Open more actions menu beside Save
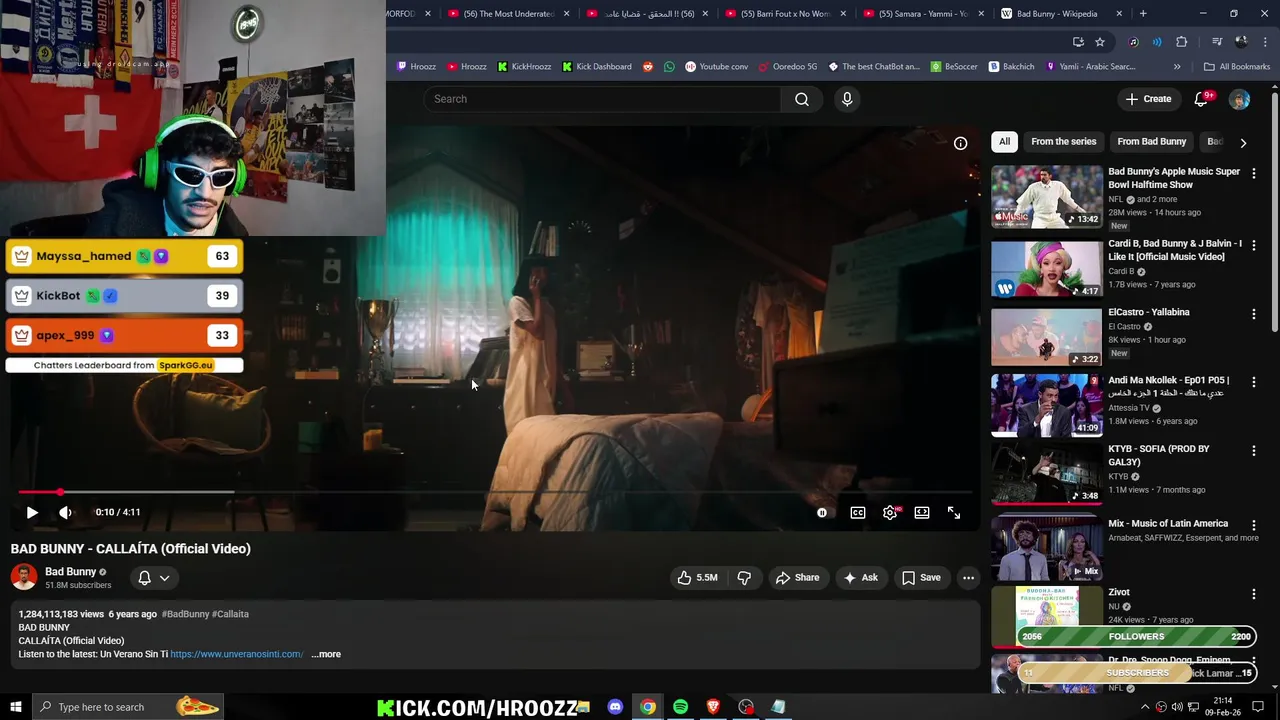 pos(968,577)
